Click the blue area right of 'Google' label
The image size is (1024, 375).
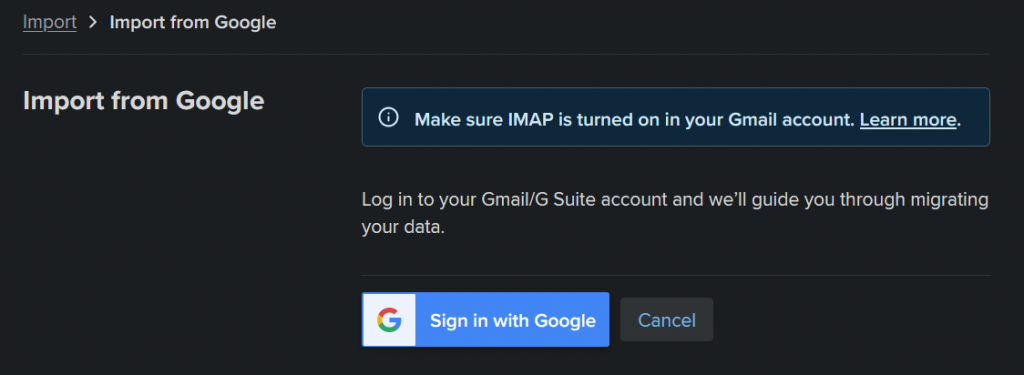(x=603, y=320)
